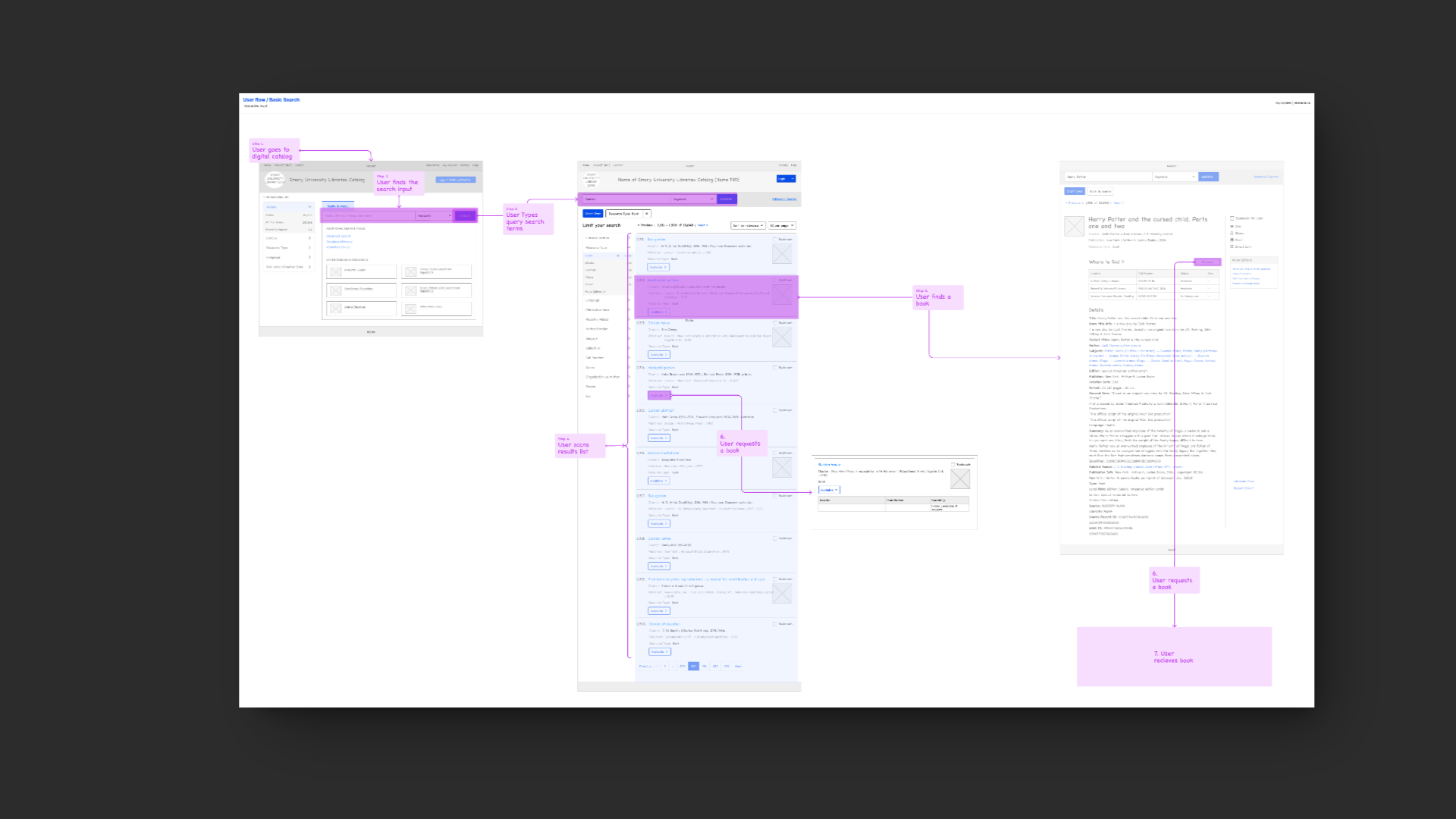This screenshot has width=1456, height=819.
Task: Click the User flow / Basic Search title
Action: tap(271, 99)
